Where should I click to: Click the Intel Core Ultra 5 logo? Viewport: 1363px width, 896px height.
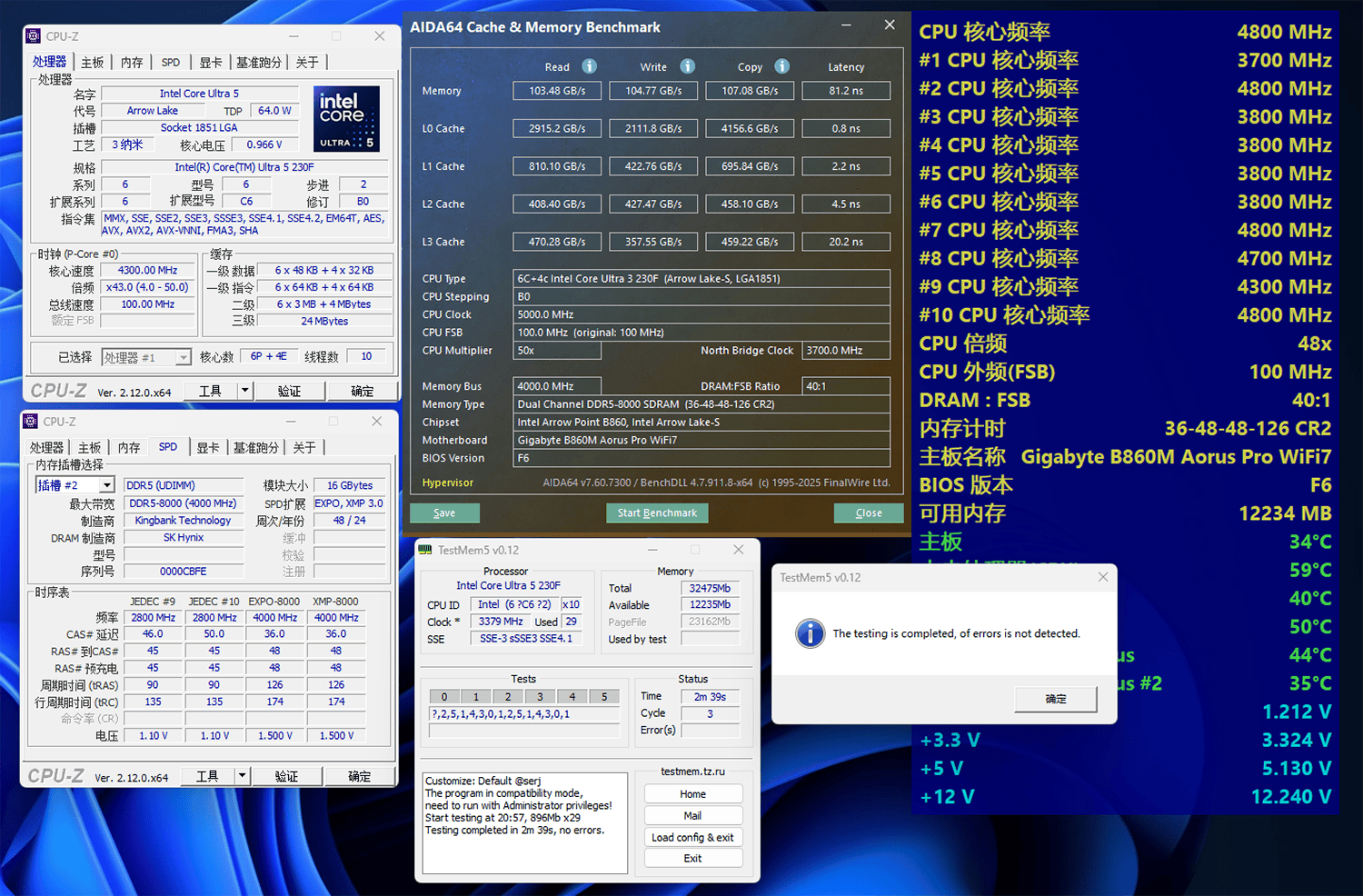coord(346,119)
